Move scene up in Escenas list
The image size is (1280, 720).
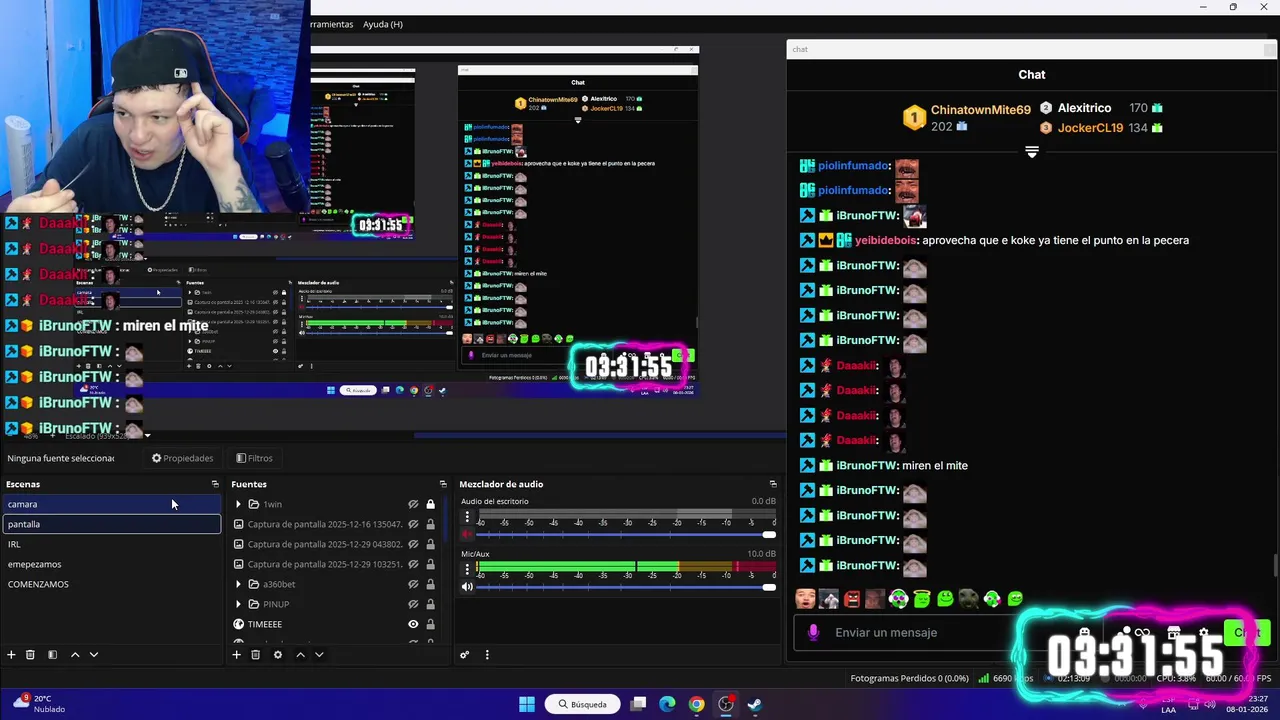pos(74,655)
